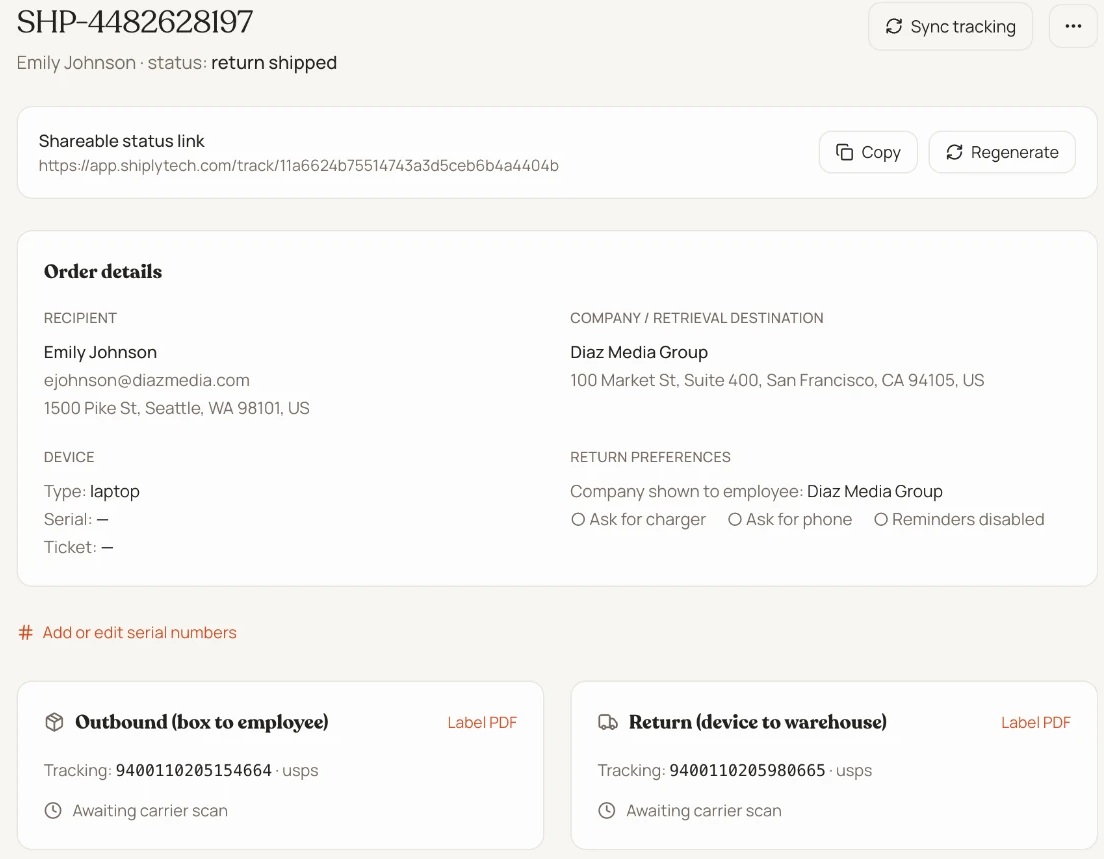Regenerate the shareable status link
The image size is (1104, 859).
(x=1002, y=152)
